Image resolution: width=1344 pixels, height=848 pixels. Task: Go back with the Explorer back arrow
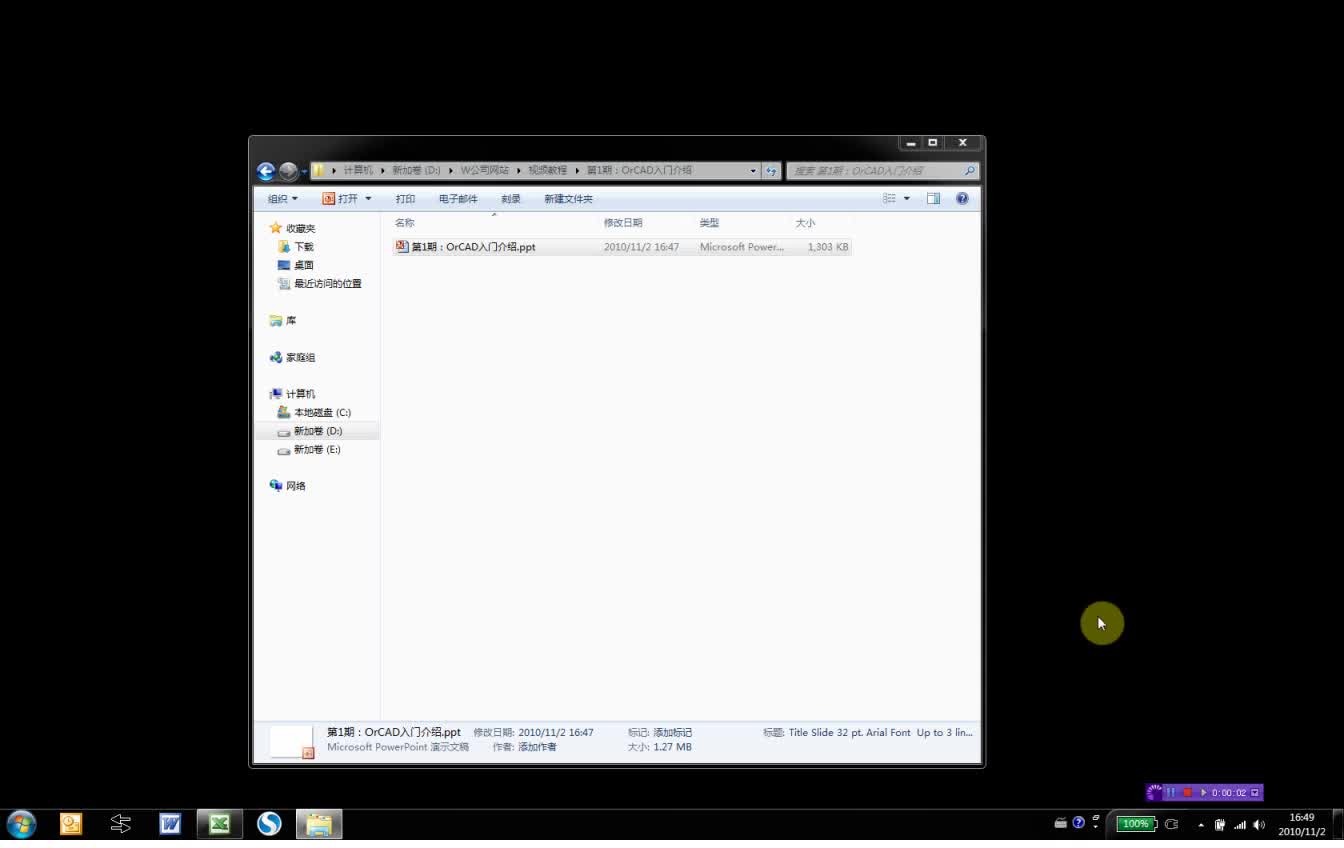coord(265,171)
